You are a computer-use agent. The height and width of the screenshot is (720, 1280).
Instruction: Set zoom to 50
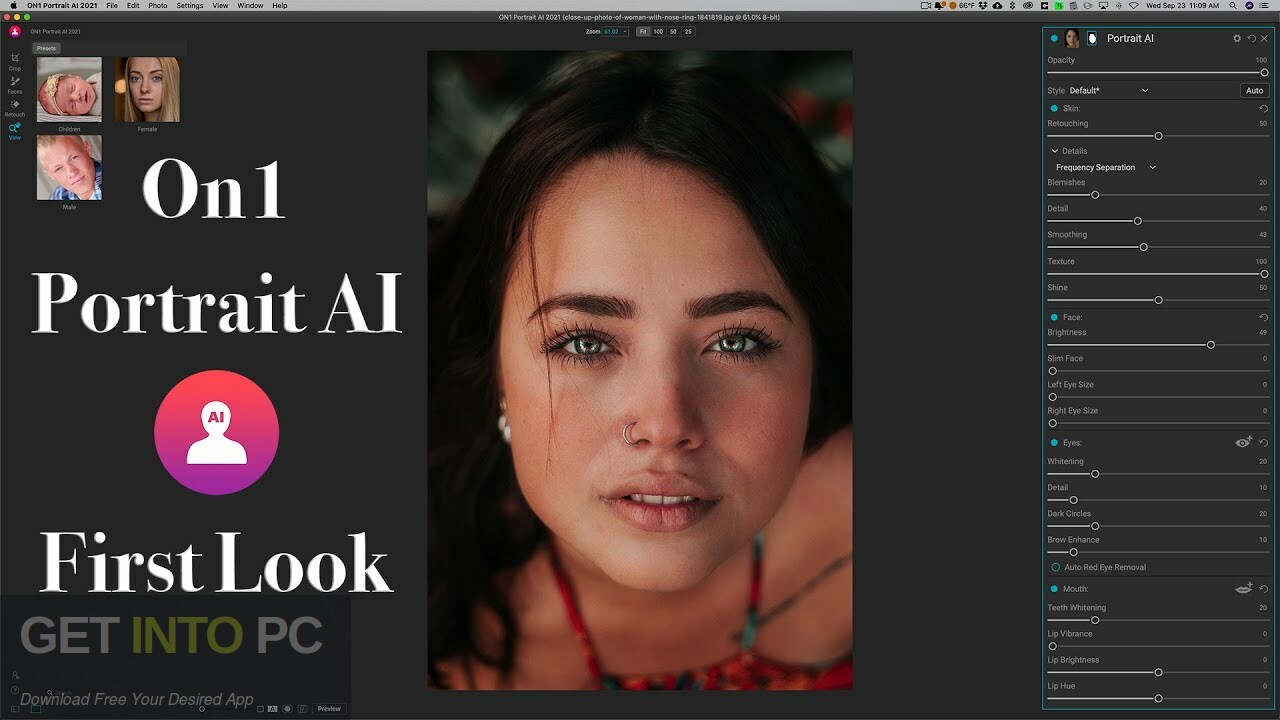[673, 32]
